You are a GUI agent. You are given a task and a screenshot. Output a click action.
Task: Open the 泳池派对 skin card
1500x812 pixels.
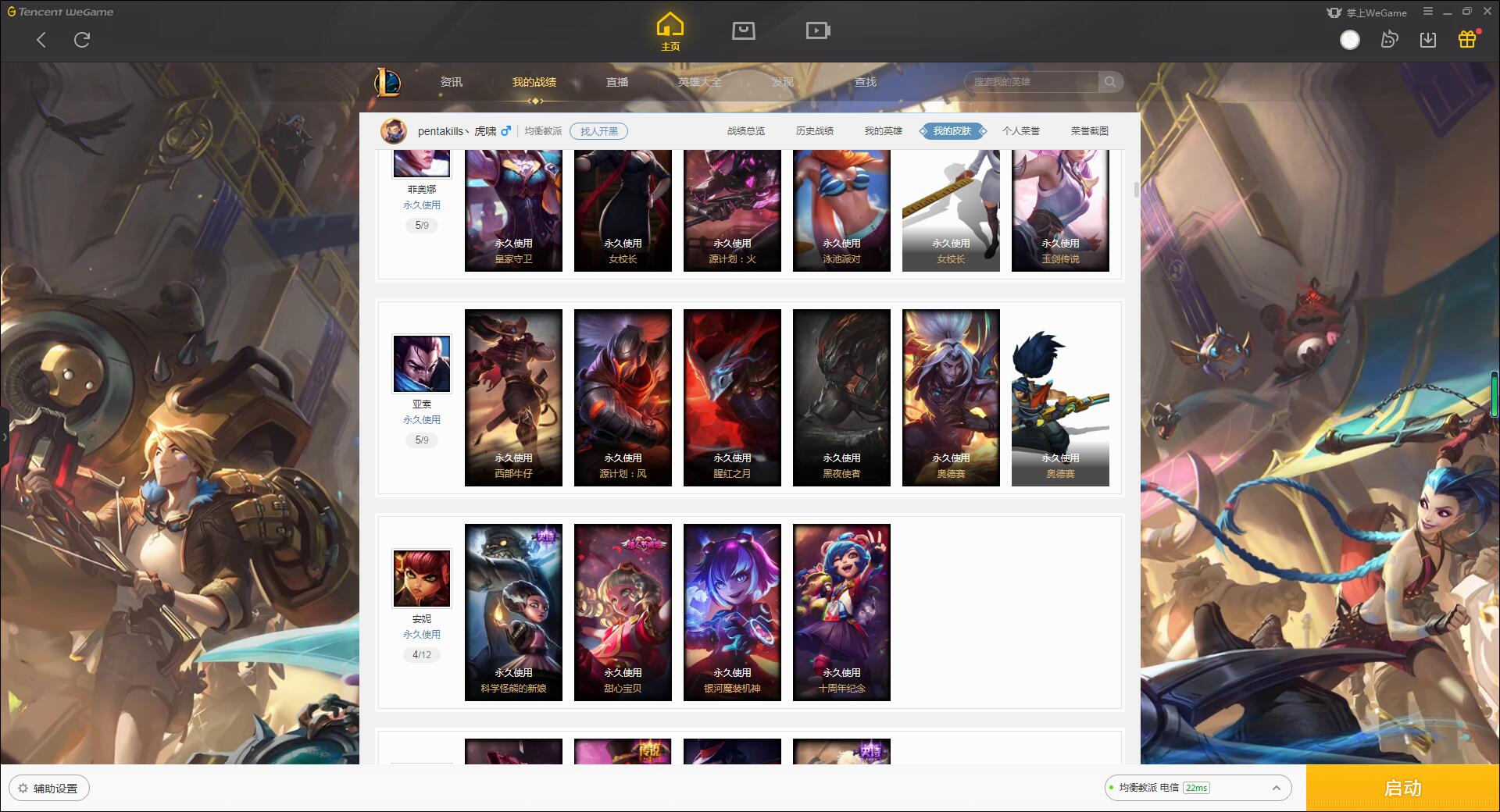pyautogui.click(x=841, y=211)
